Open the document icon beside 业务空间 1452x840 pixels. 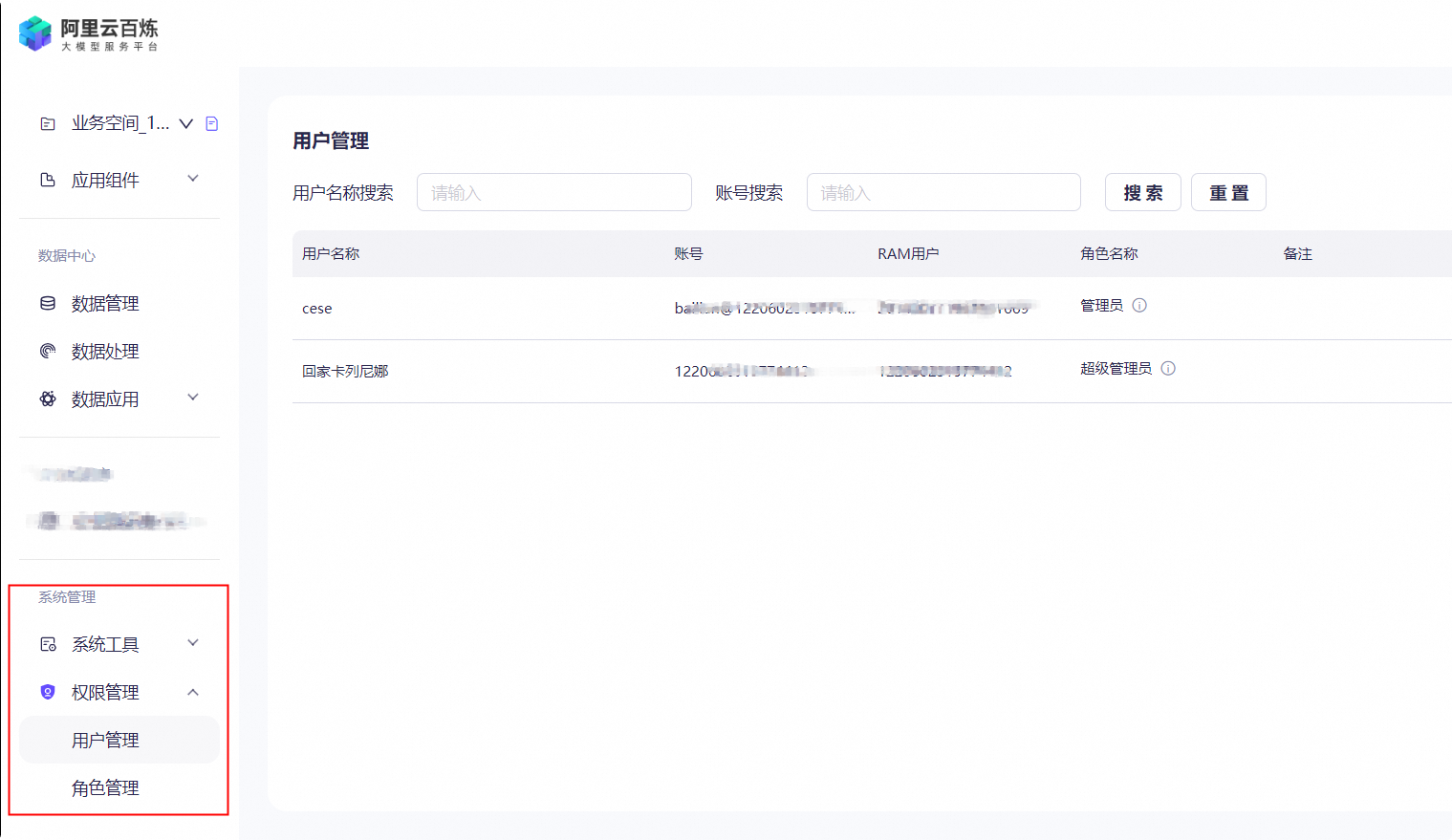(212, 123)
